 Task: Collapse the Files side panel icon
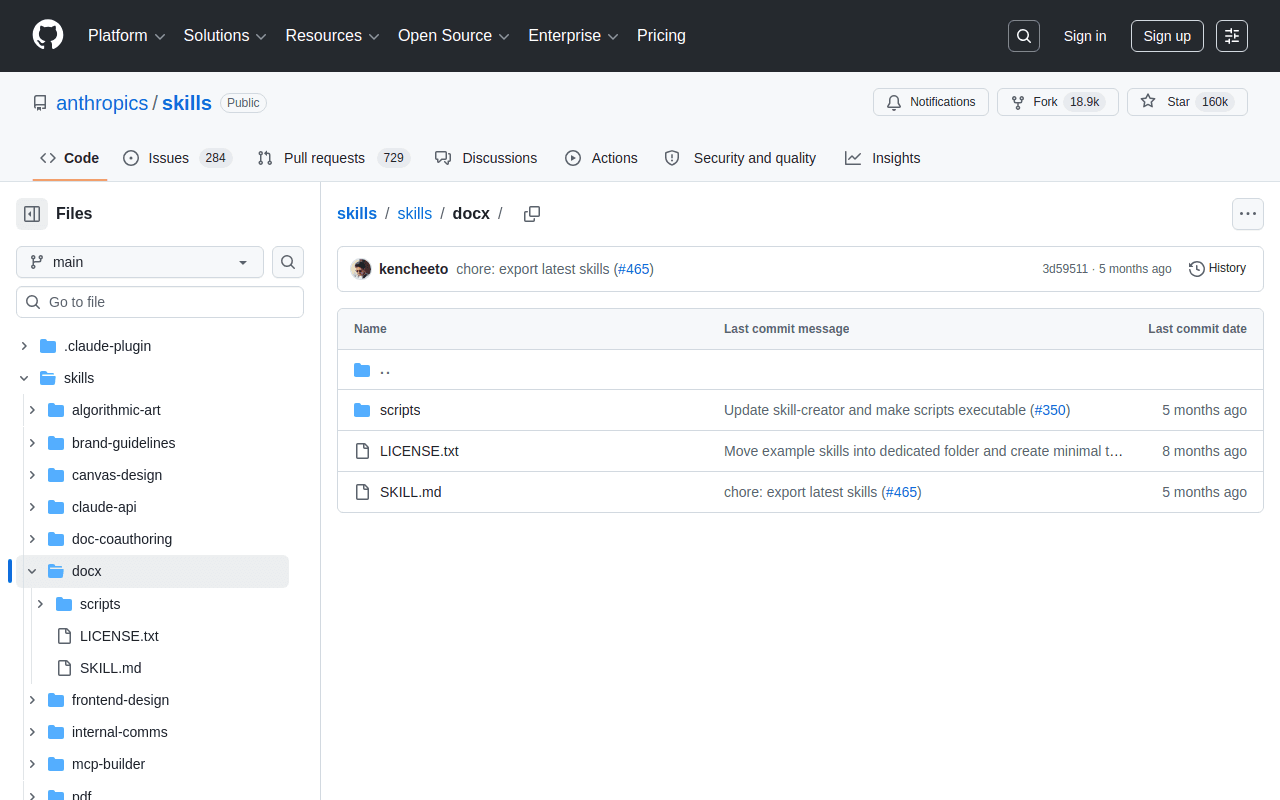click(x=32, y=214)
